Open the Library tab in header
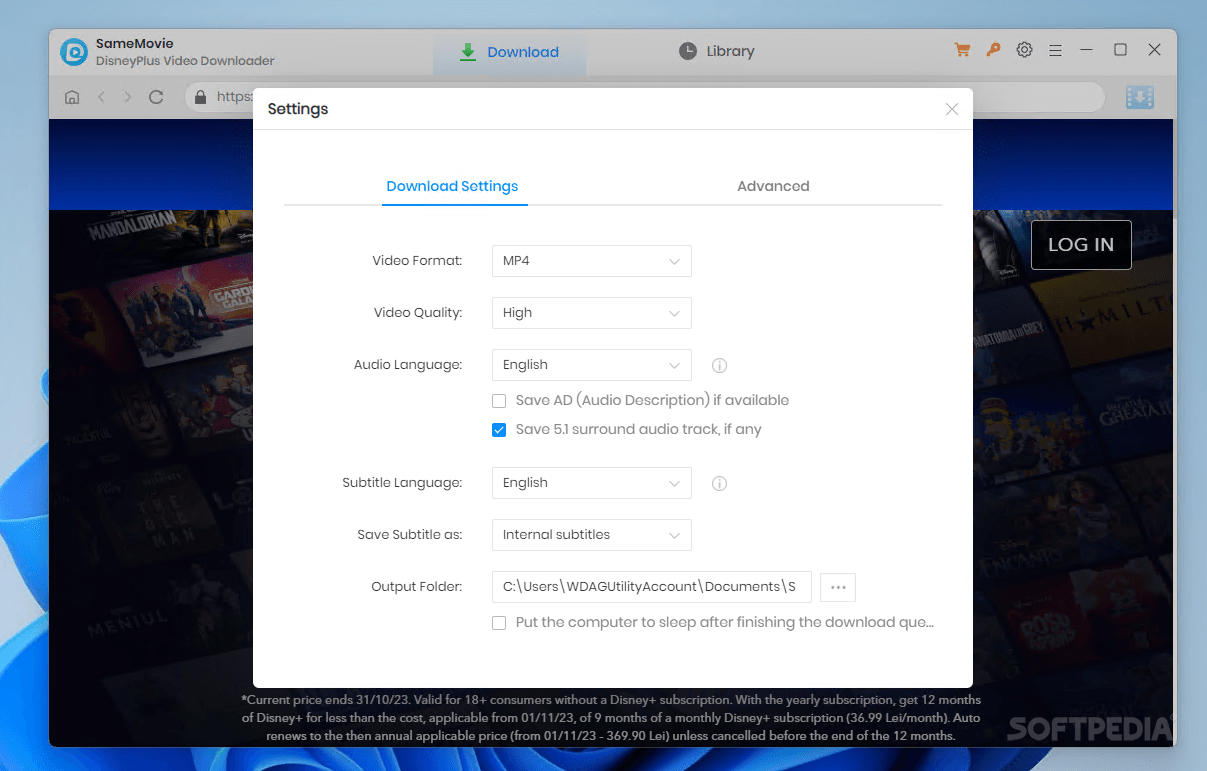 click(717, 51)
